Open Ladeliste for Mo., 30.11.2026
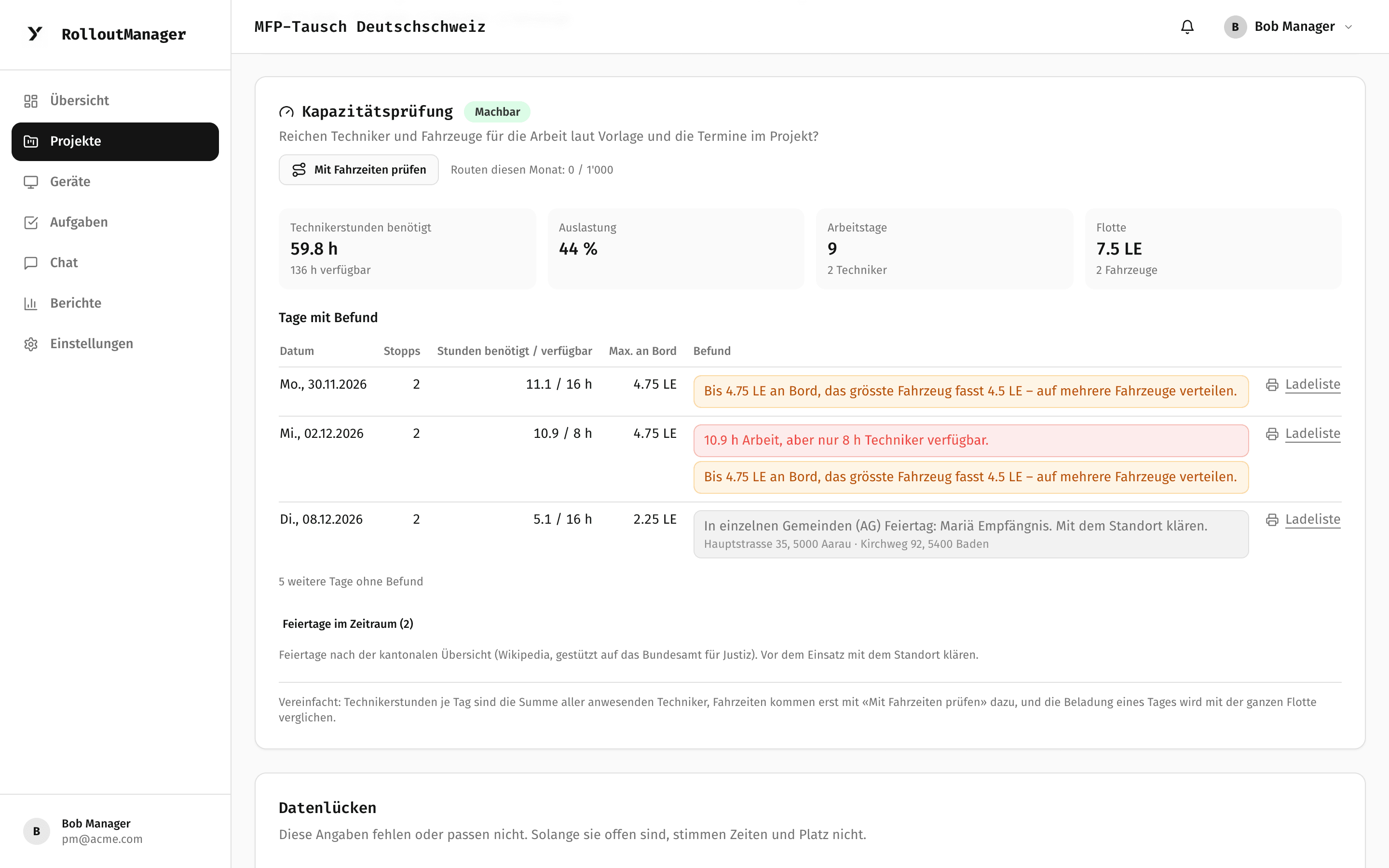 coord(1313,385)
